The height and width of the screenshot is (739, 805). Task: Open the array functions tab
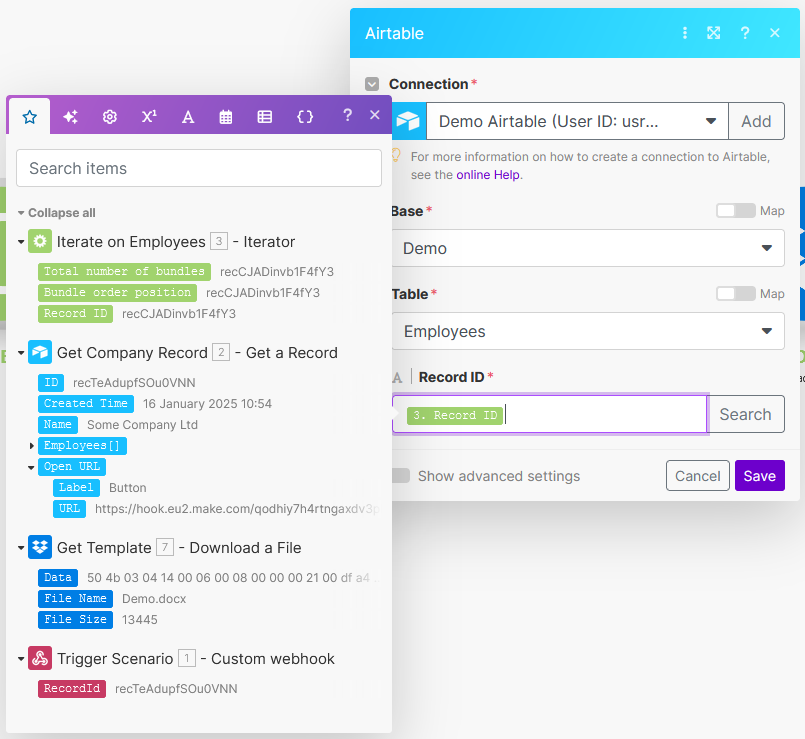(x=265, y=117)
